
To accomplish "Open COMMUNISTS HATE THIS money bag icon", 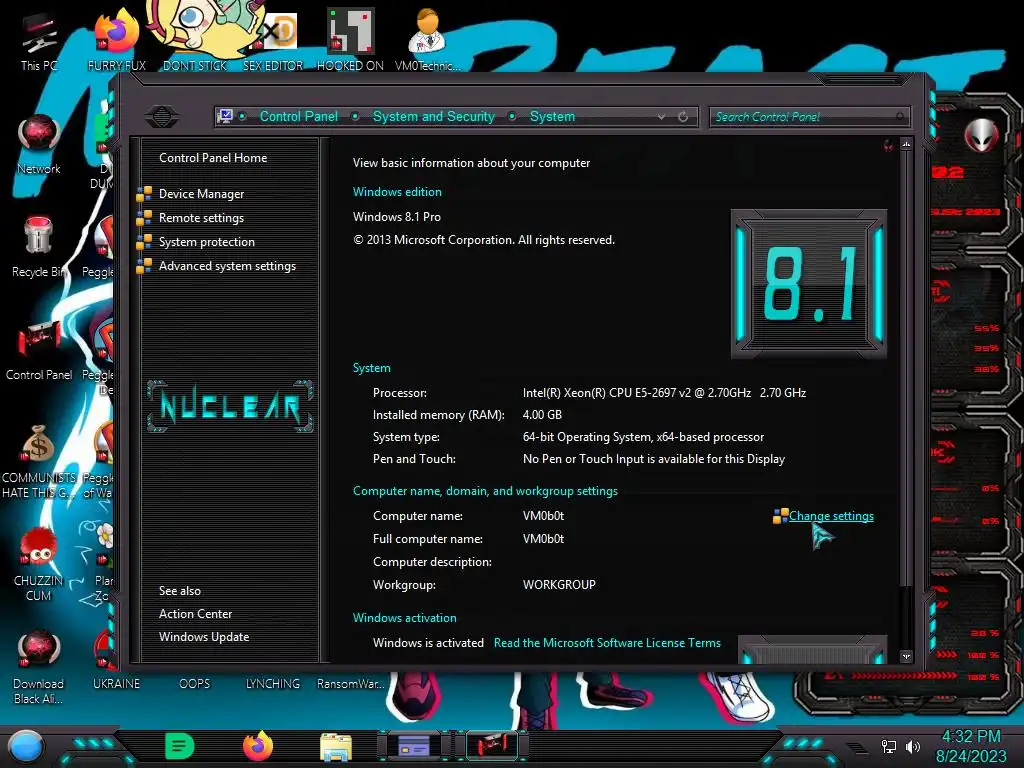I will tap(39, 461).
